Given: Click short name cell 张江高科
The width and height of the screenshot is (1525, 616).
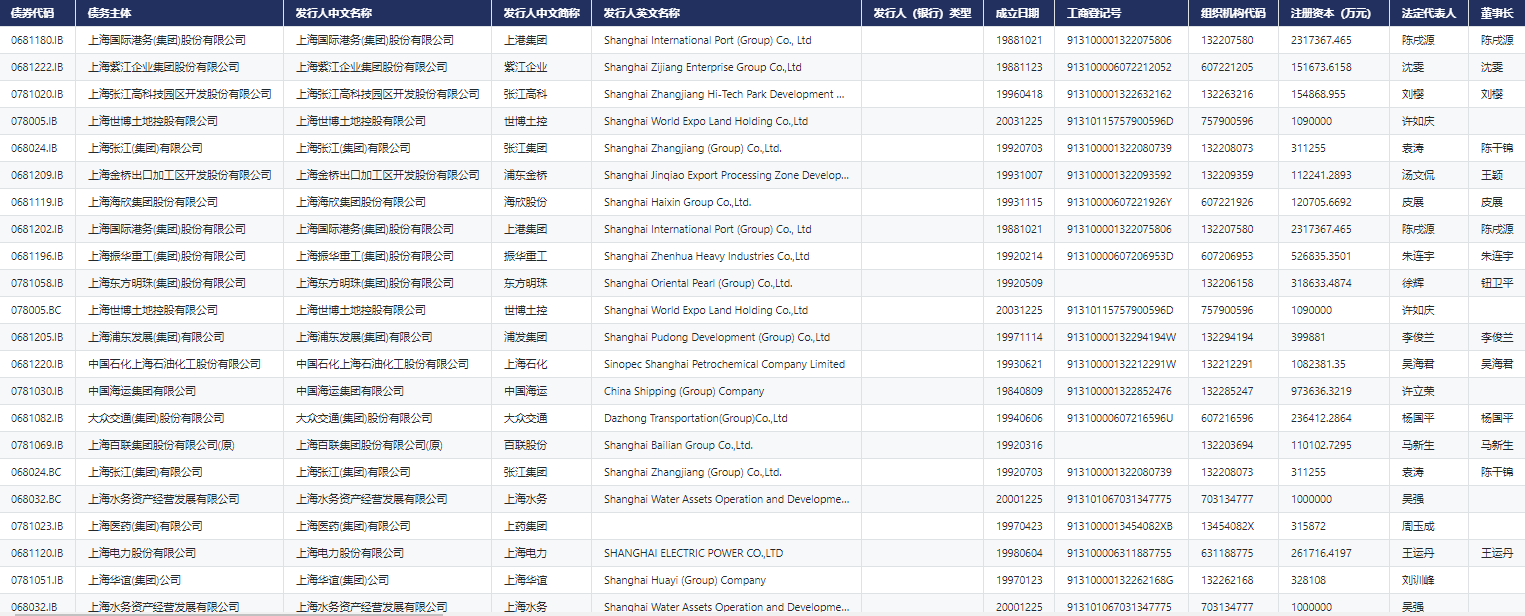Looking at the screenshot, I should [x=541, y=94].
